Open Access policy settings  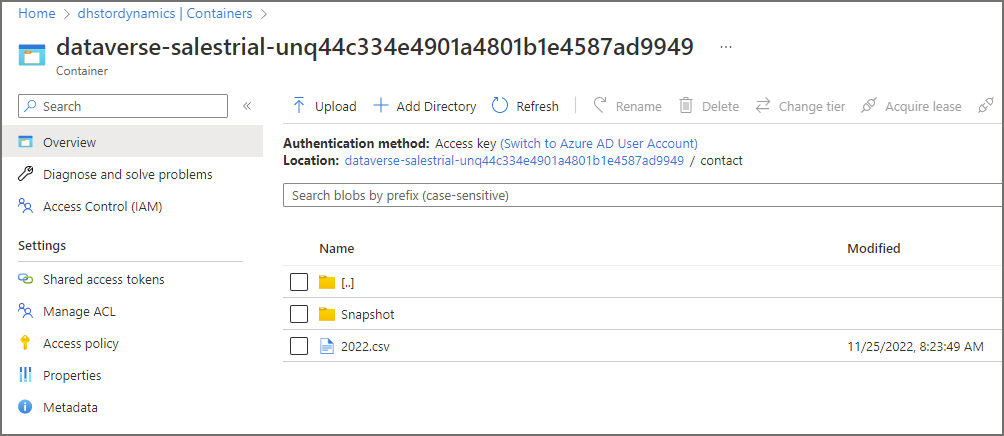tap(81, 343)
